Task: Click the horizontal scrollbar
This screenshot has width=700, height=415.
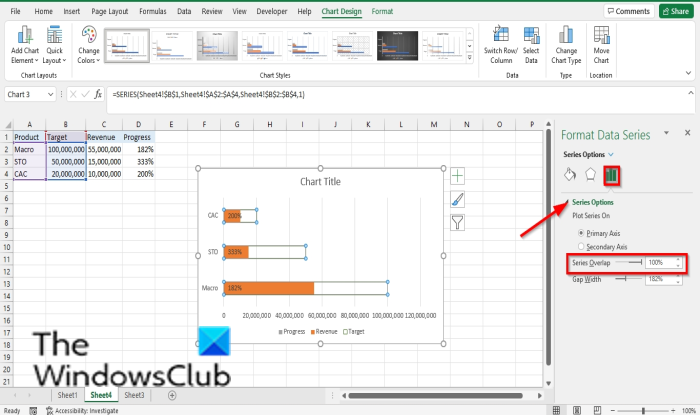Action: coord(435,395)
